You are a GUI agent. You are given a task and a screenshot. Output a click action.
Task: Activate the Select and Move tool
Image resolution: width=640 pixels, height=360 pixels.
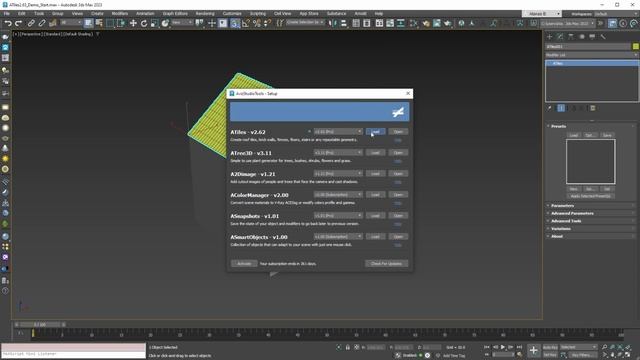(x=133, y=24)
